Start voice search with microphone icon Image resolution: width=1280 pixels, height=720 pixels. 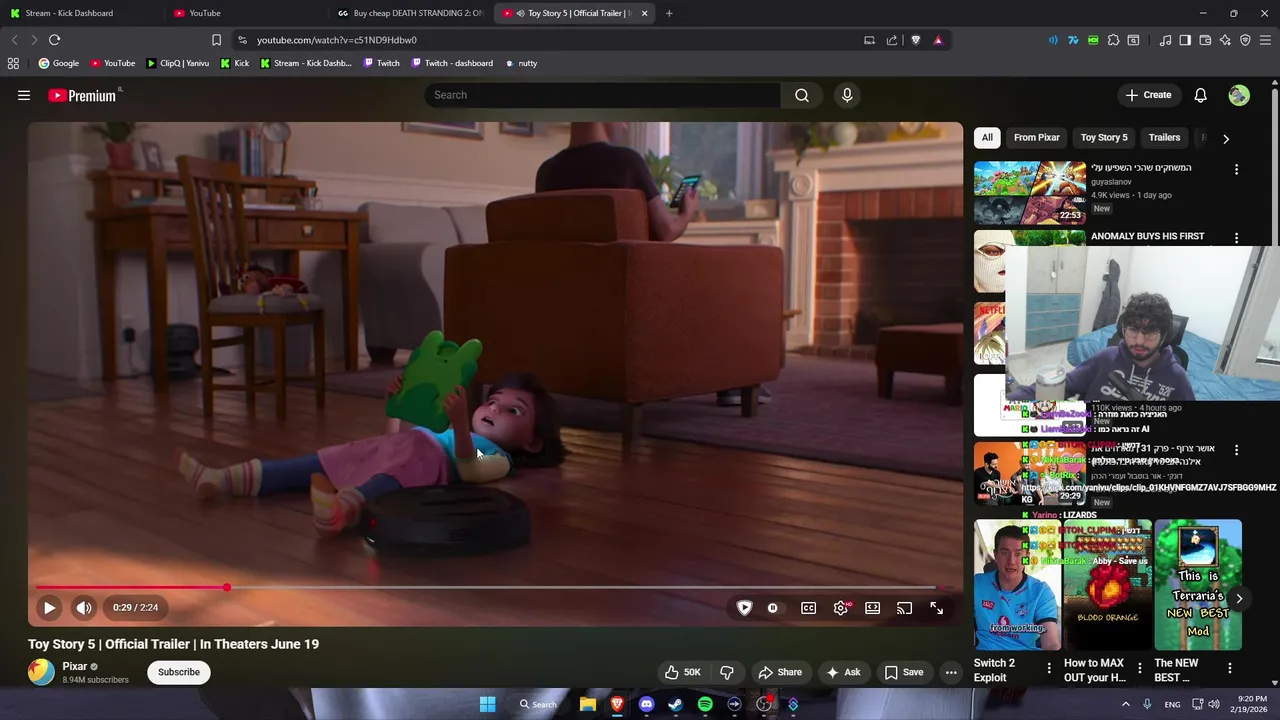[x=847, y=95]
